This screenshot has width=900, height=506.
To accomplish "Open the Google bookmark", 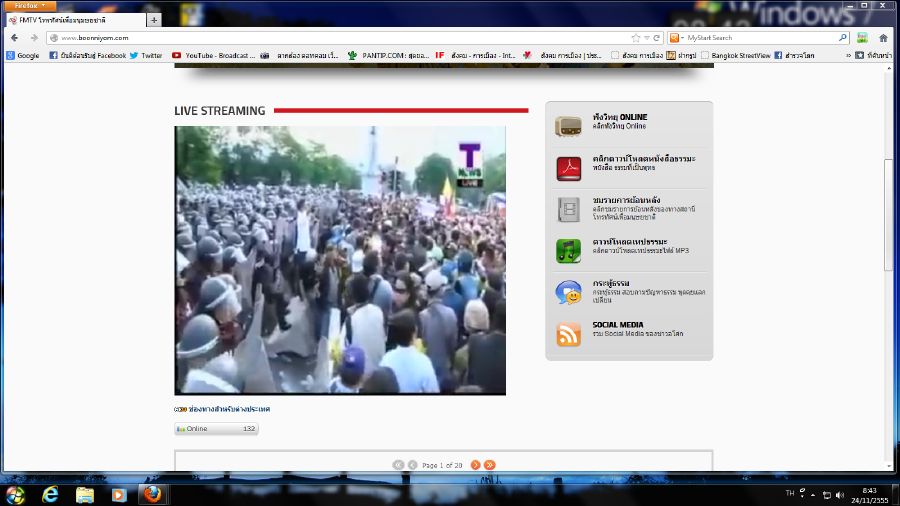I will tap(23, 56).
